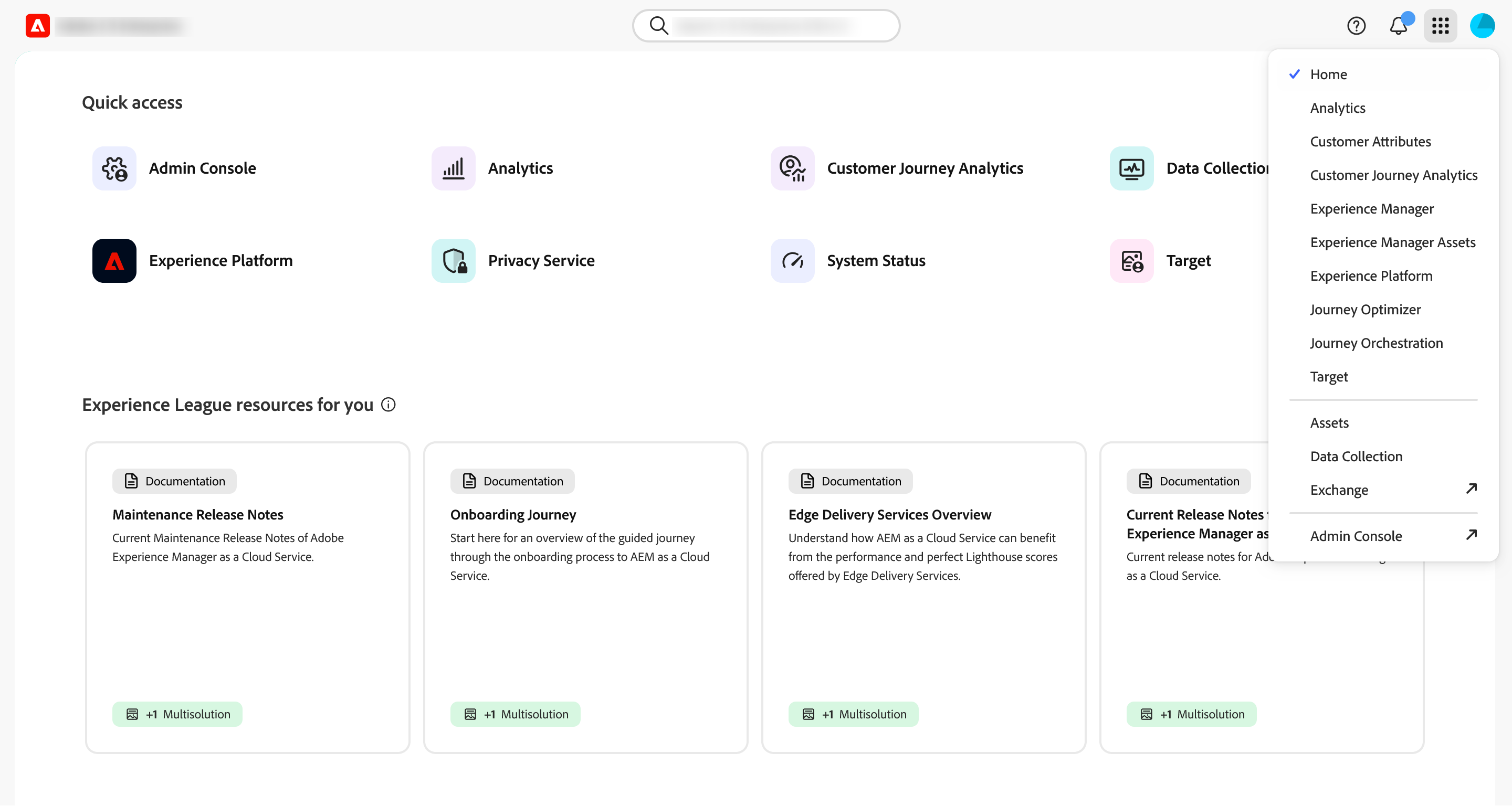Image resolution: width=1512 pixels, height=806 pixels.
Task: Click the Analytics bar chart icon
Action: click(x=453, y=168)
